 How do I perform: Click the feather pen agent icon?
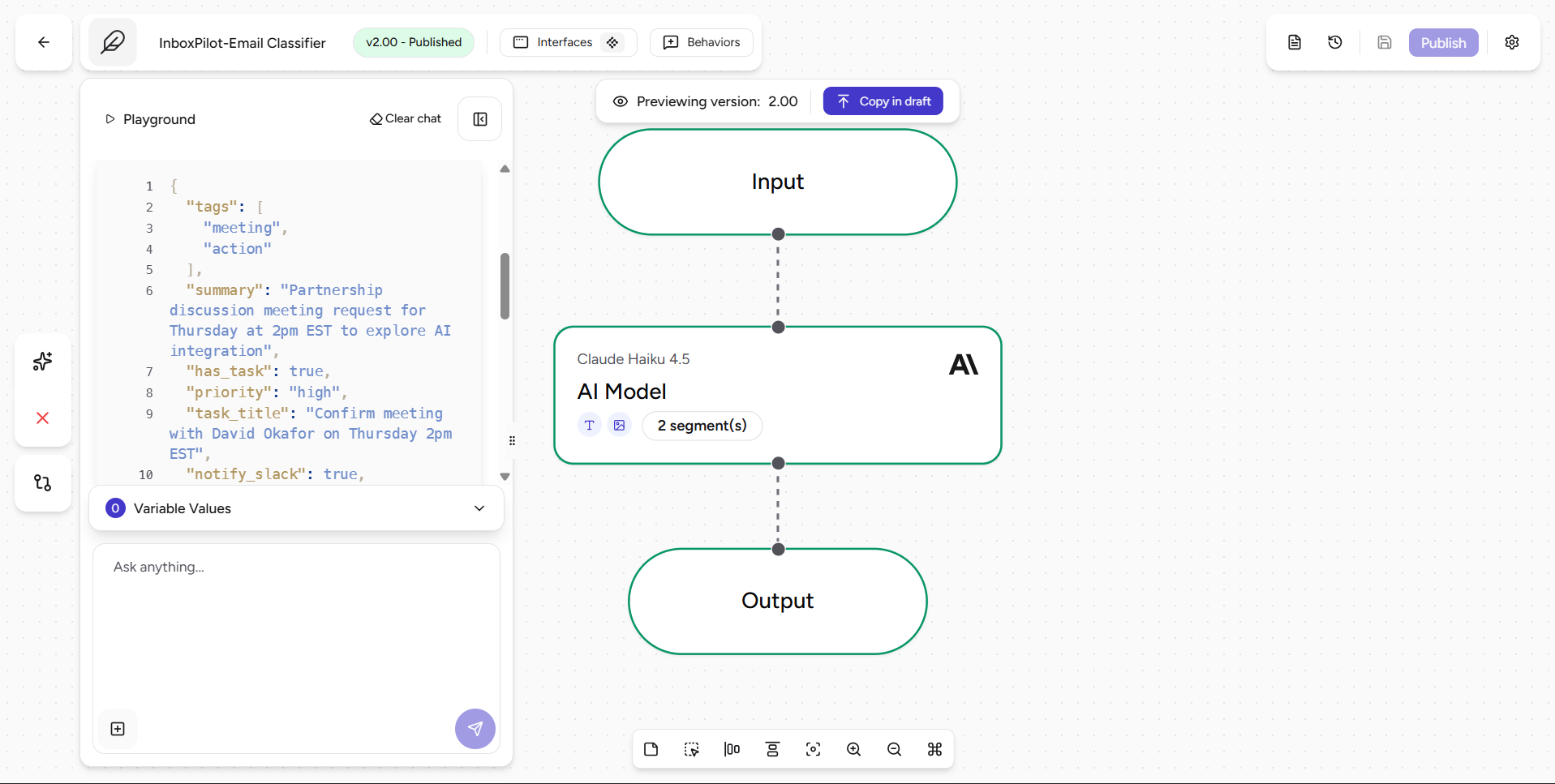point(113,42)
